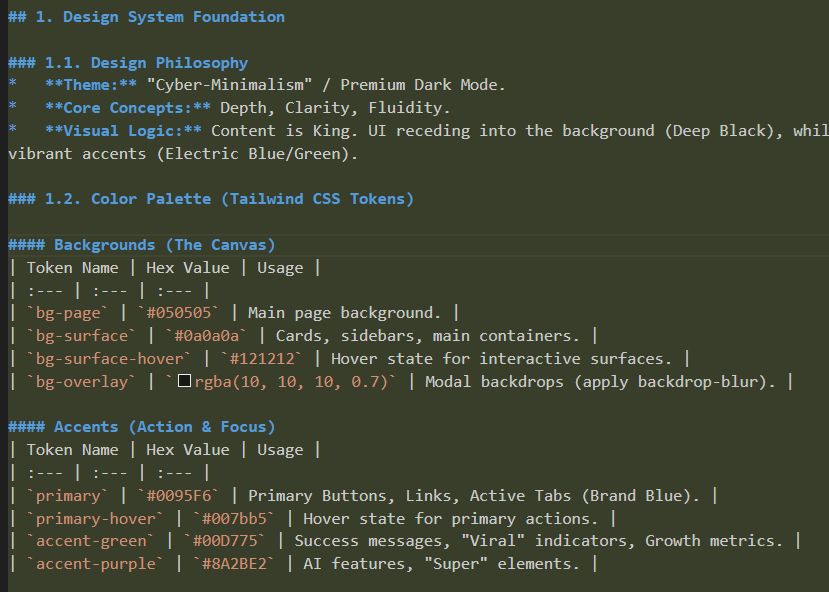Click the token `primary-hover`

click(x=96, y=519)
